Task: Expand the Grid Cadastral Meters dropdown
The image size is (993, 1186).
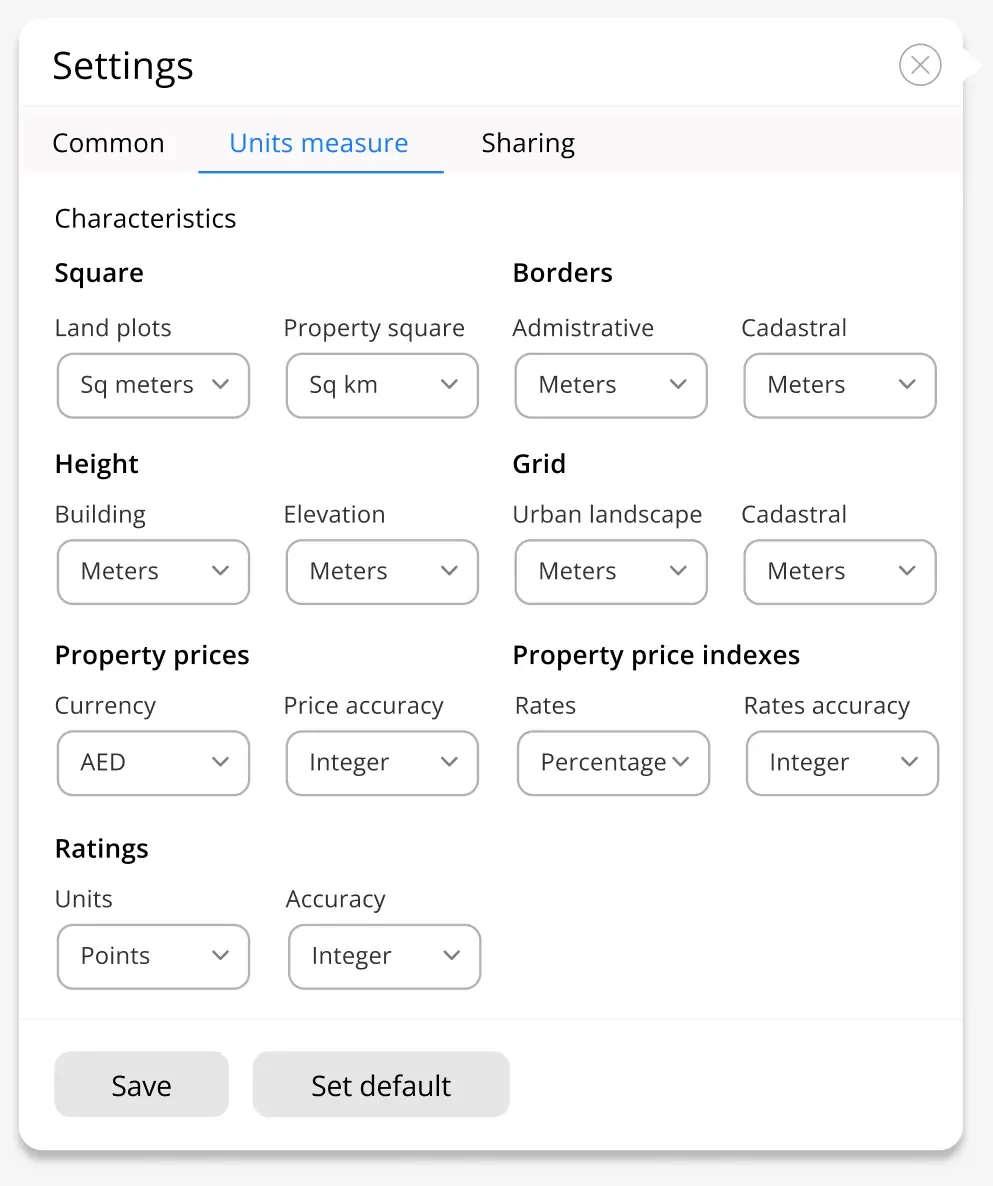Action: click(x=840, y=571)
